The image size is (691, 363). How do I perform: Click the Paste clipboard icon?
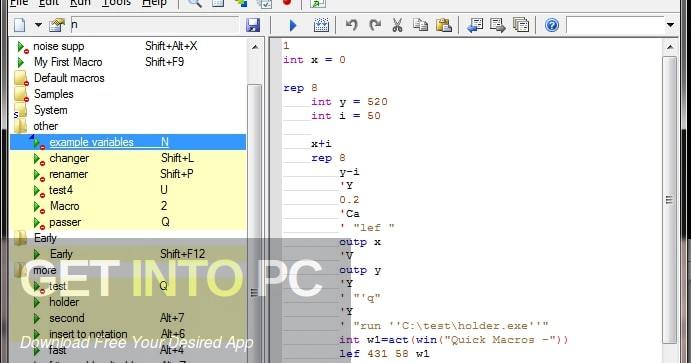pos(444,25)
